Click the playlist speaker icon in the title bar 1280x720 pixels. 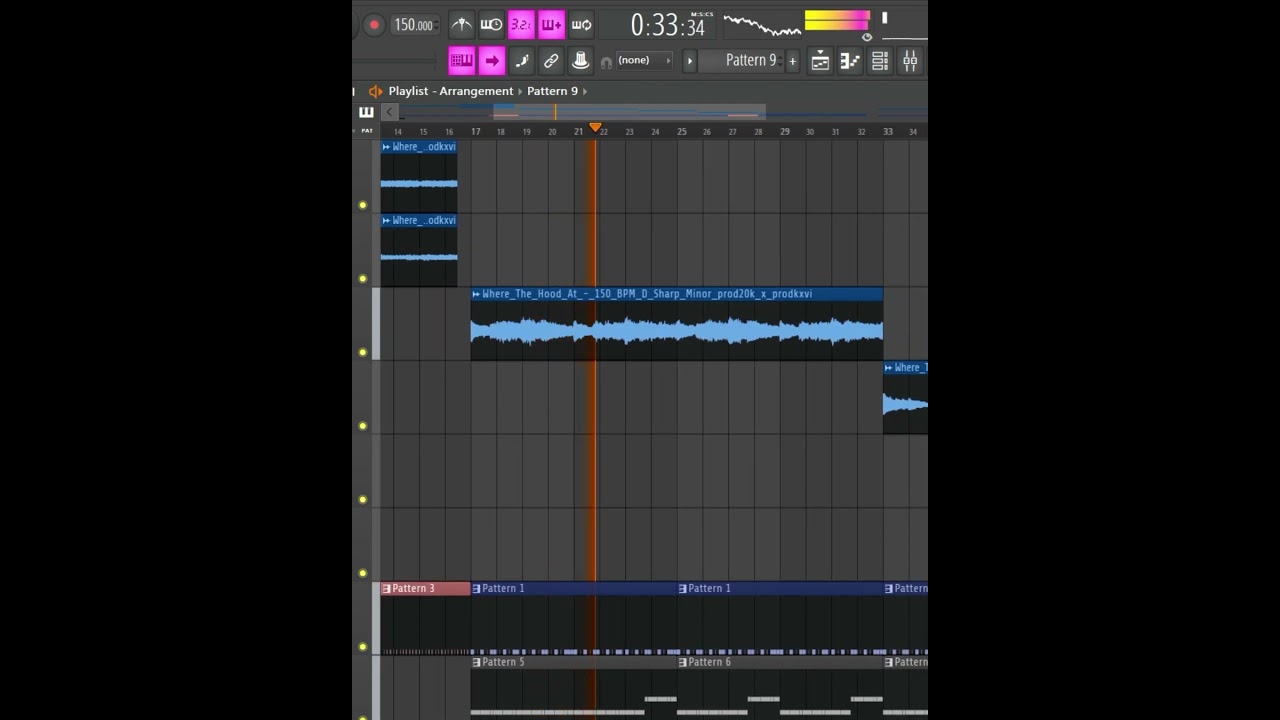click(375, 91)
